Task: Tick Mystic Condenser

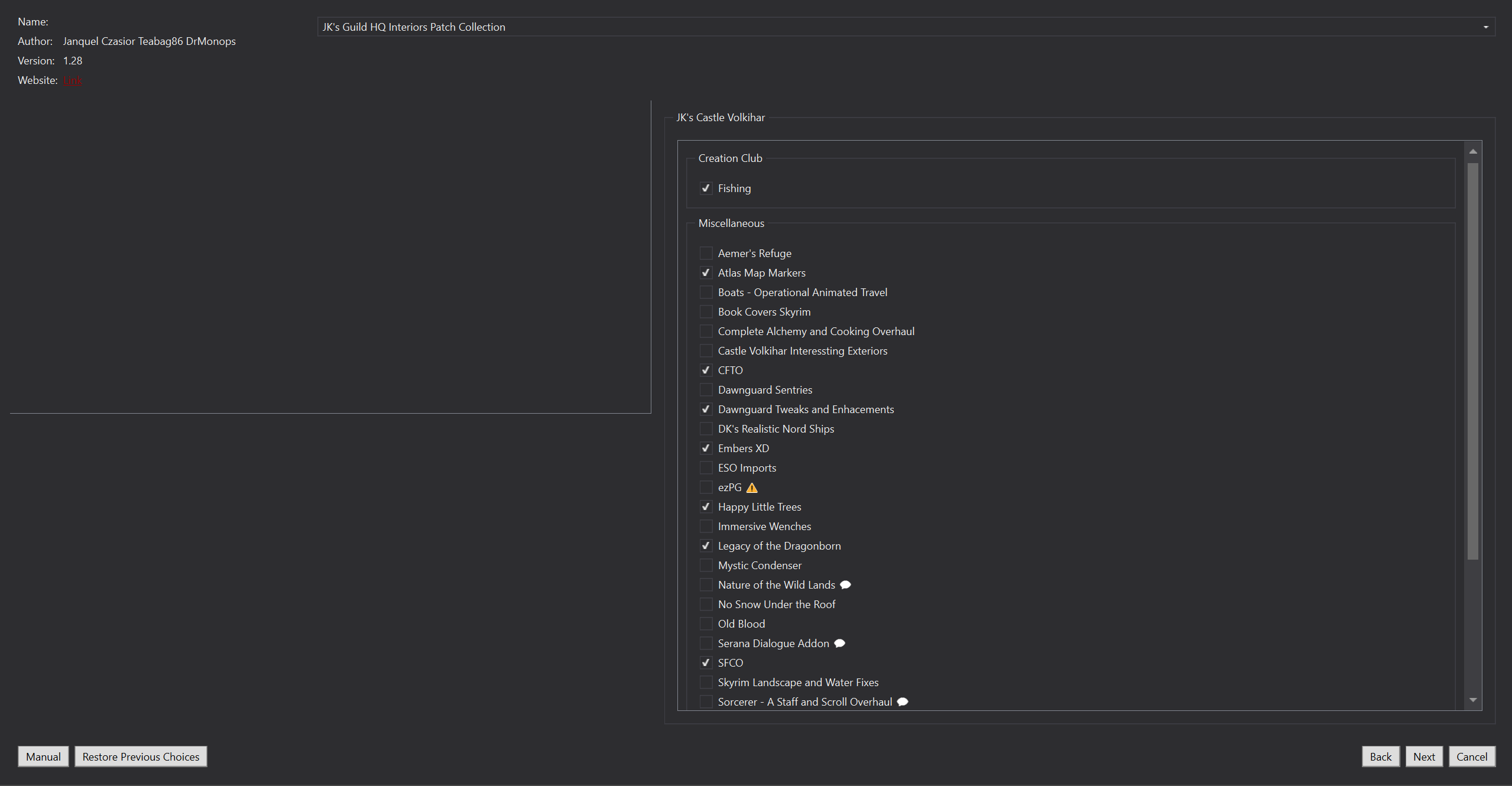Action: point(706,566)
